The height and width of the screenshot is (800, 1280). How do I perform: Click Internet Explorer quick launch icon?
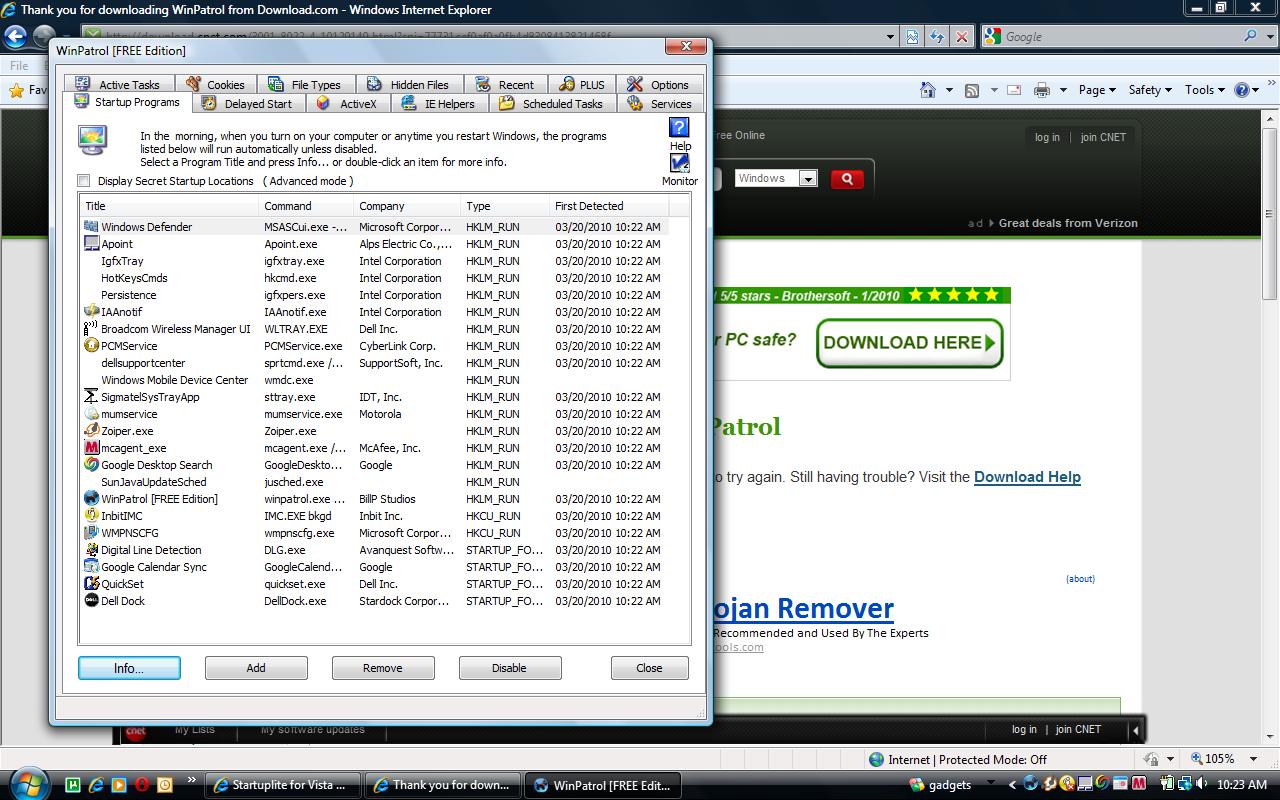pos(97,785)
